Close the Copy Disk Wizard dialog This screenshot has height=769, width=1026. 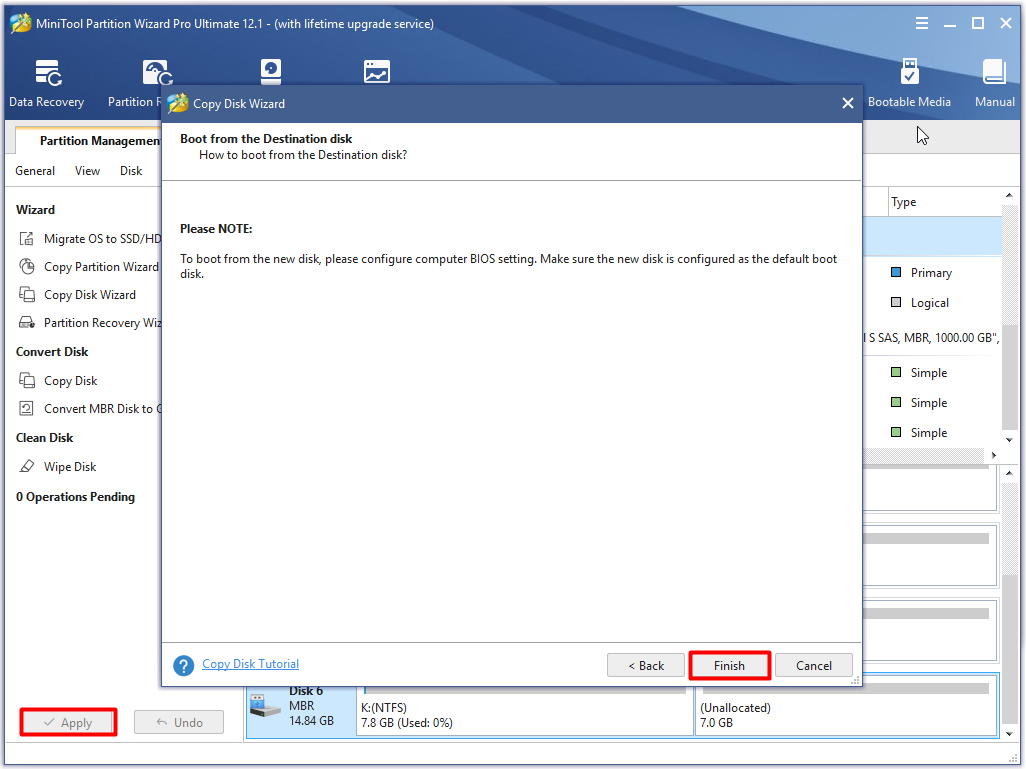coord(847,103)
